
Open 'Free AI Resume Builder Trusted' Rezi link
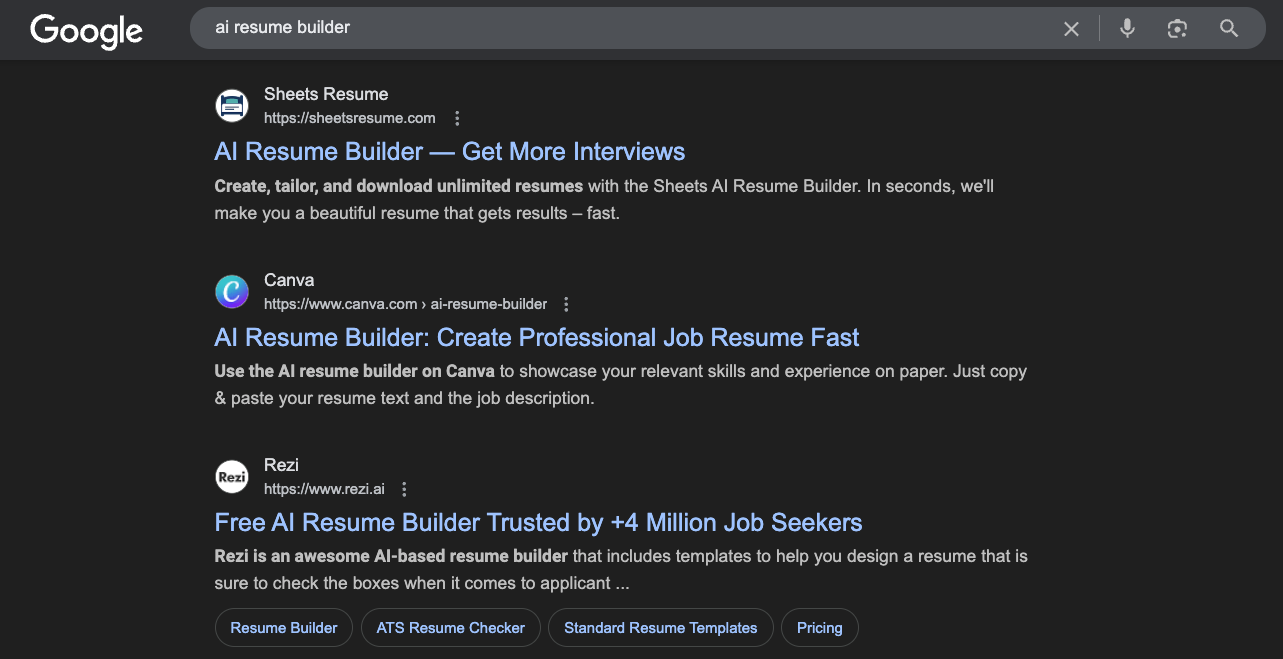[x=538, y=523]
